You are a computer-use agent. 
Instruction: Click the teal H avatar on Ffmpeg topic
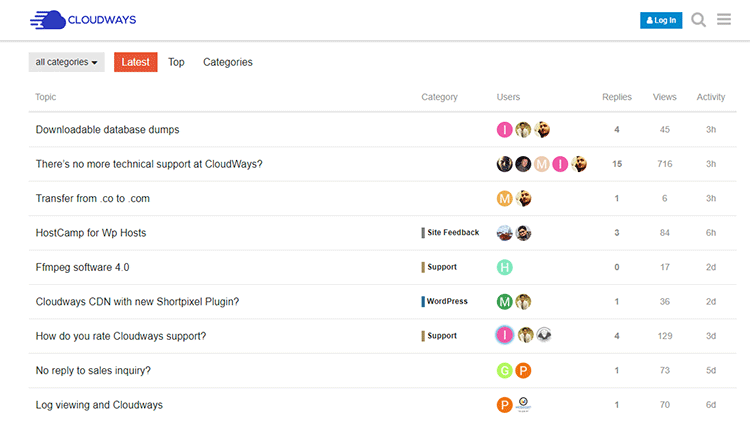click(x=504, y=267)
